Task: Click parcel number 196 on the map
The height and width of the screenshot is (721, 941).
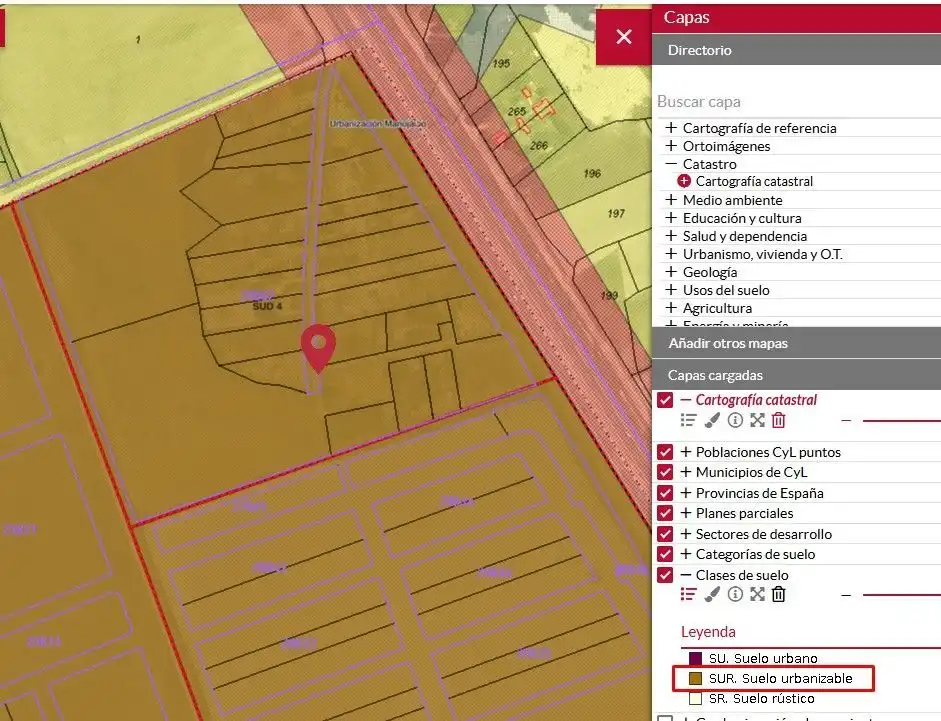Action: point(592,173)
